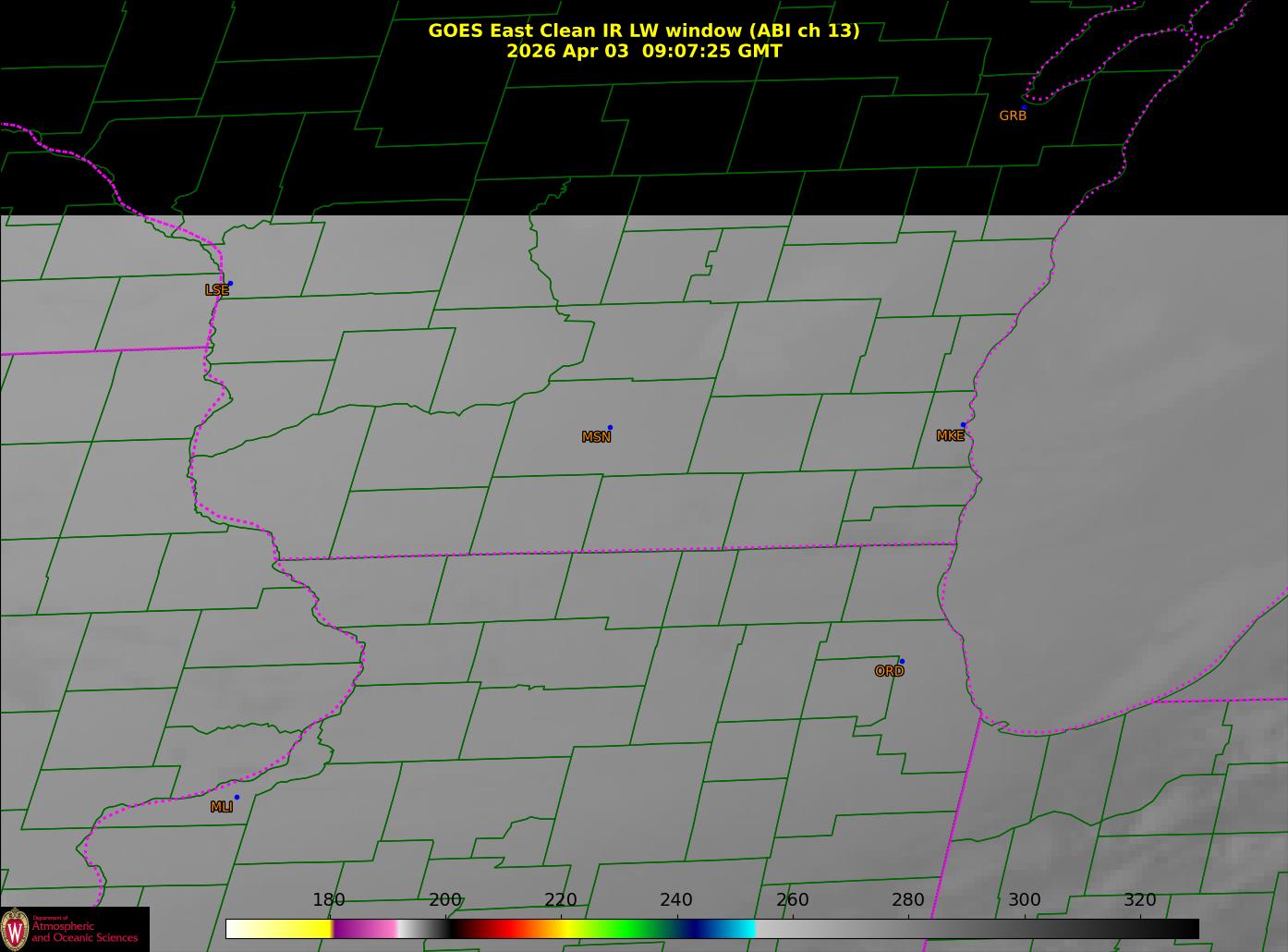1288x952 pixels.
Task: Click the 180 tick label on colorbar
Action: pos(328,900)
